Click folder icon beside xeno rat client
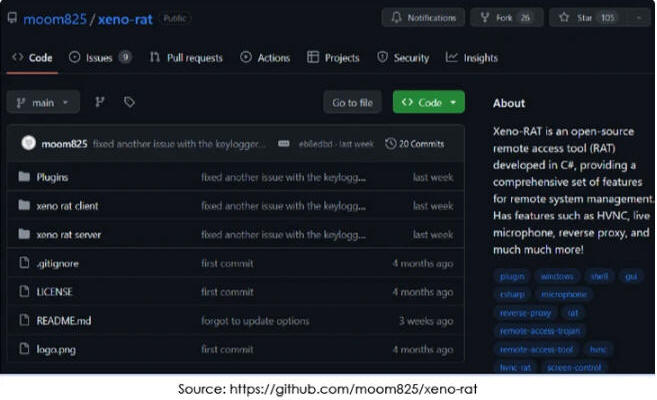The width and height of the screenshot is (657, 400). pos(24,205)
